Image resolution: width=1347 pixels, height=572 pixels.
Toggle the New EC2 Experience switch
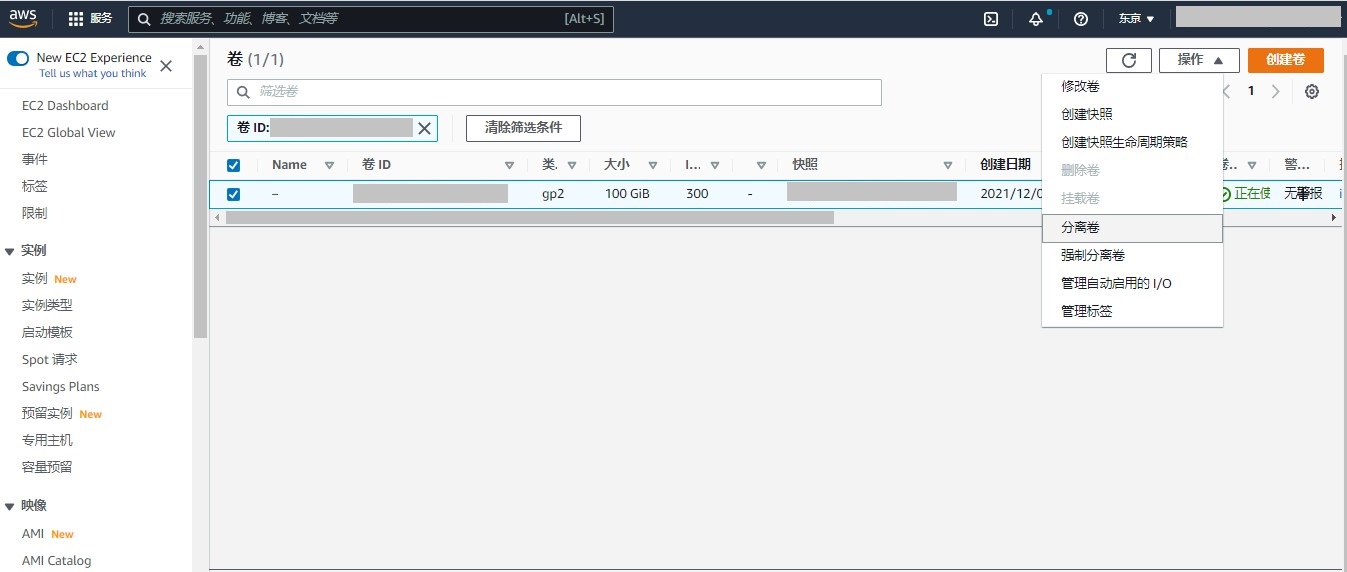pos(18,58)
